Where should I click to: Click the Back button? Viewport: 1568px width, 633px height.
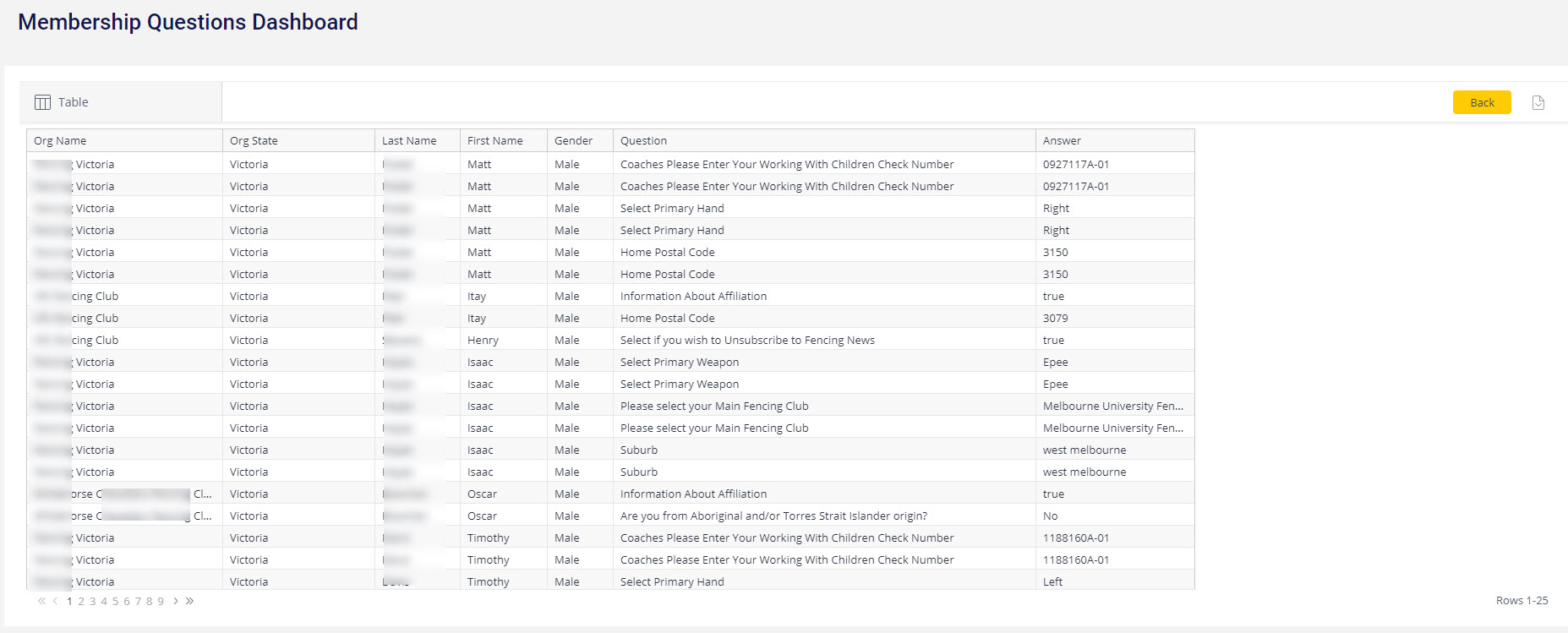tap(1482, 102)
